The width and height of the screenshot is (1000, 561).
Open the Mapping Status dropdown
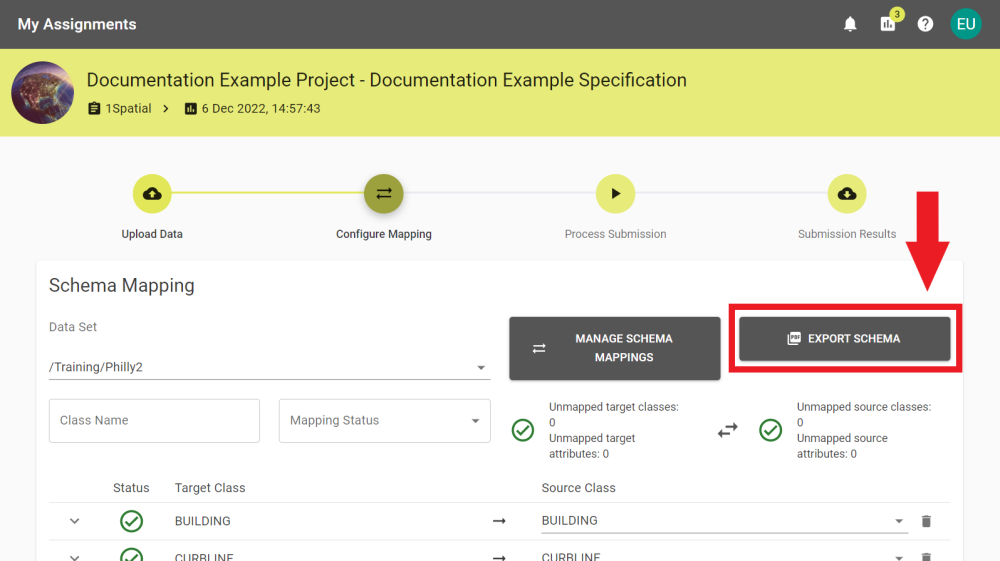(384, 421)
